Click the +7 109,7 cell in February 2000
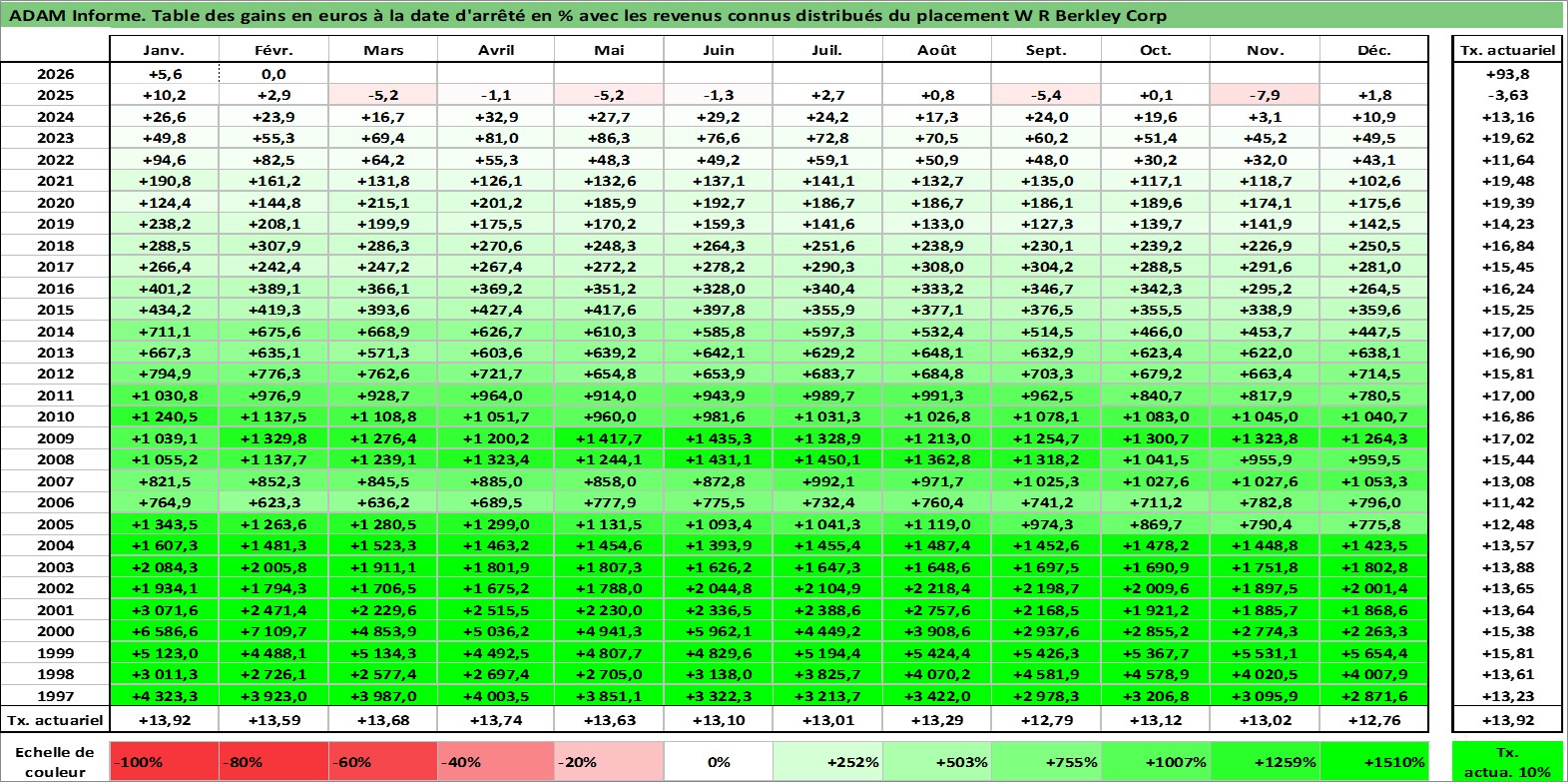1568x782 pixels. click(273, 631)
